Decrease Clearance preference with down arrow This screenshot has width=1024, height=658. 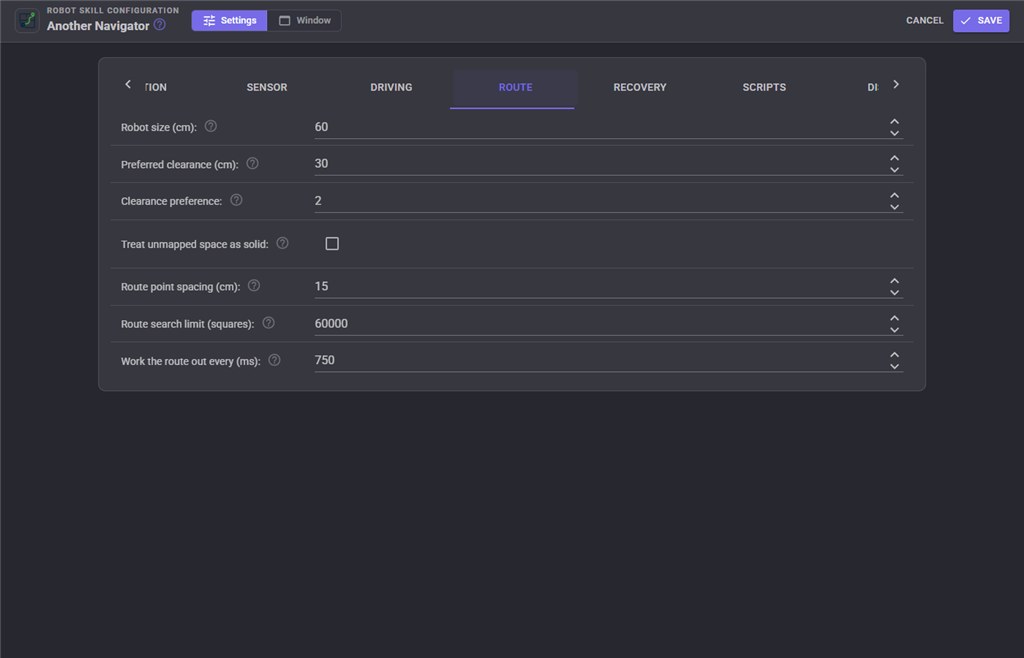coord(895,207)
